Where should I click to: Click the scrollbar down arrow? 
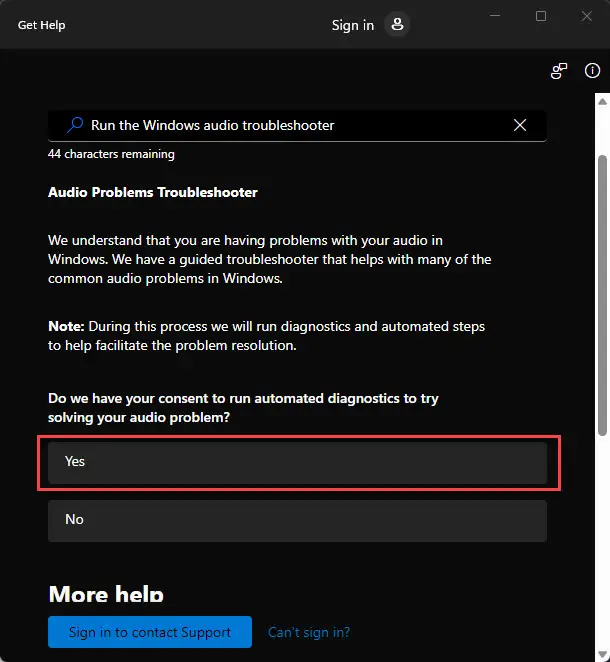603,655
